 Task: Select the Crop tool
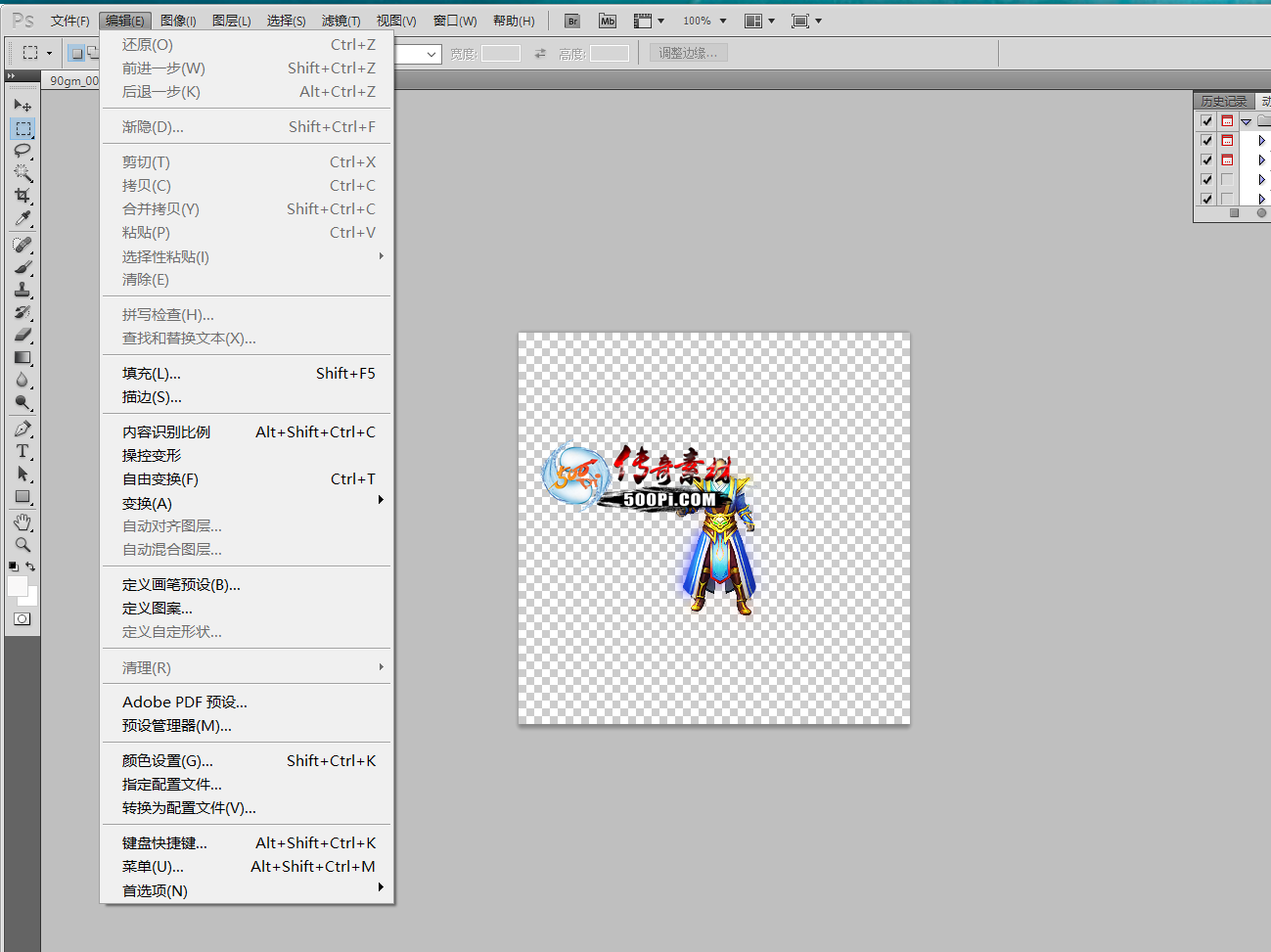click(23, 196)
